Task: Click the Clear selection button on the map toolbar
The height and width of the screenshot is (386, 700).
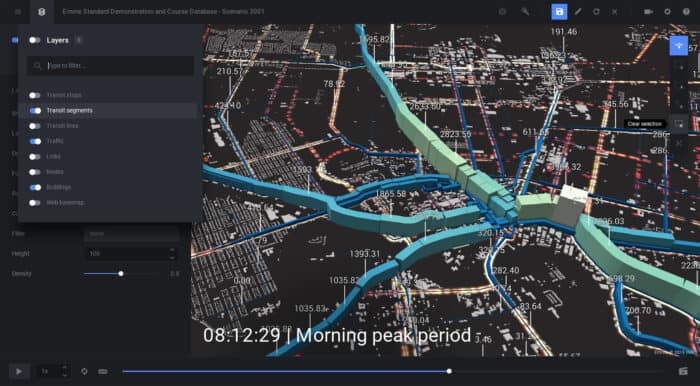Action: 679,124
